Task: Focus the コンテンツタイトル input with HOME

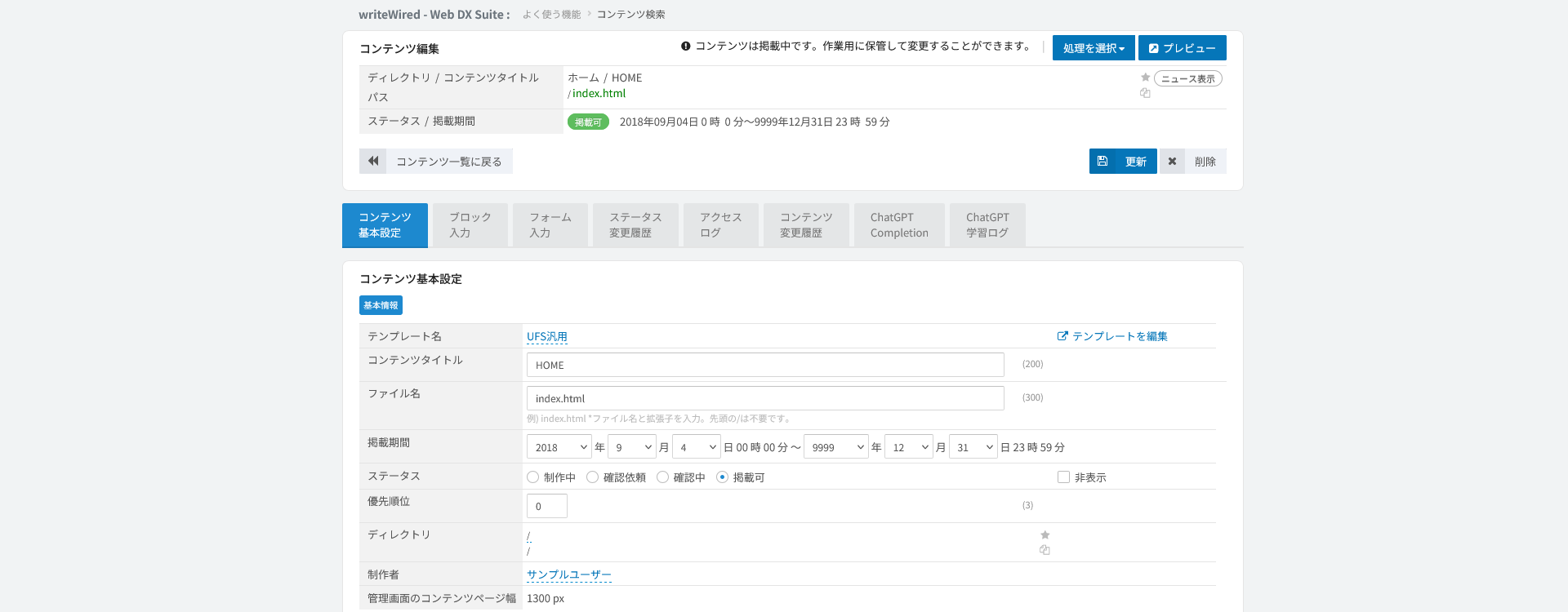Action: coord(765,365)
